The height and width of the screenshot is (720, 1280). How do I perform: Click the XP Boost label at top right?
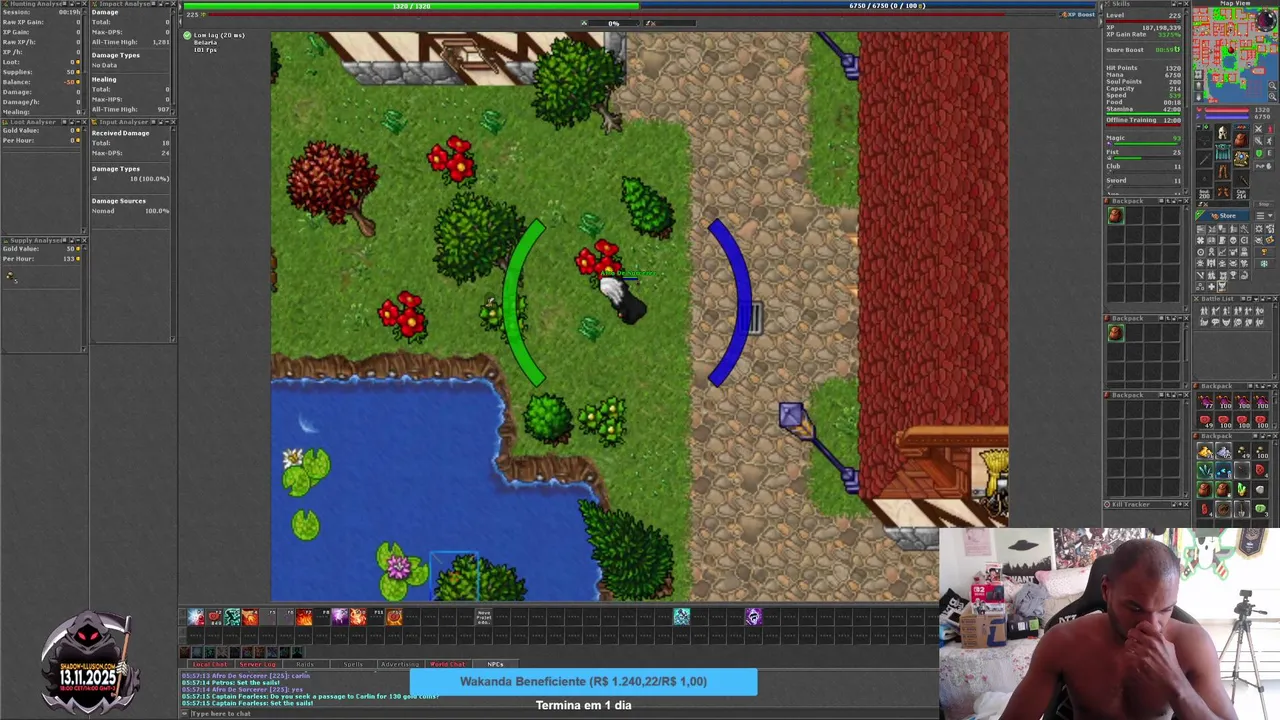(1081, 14)
